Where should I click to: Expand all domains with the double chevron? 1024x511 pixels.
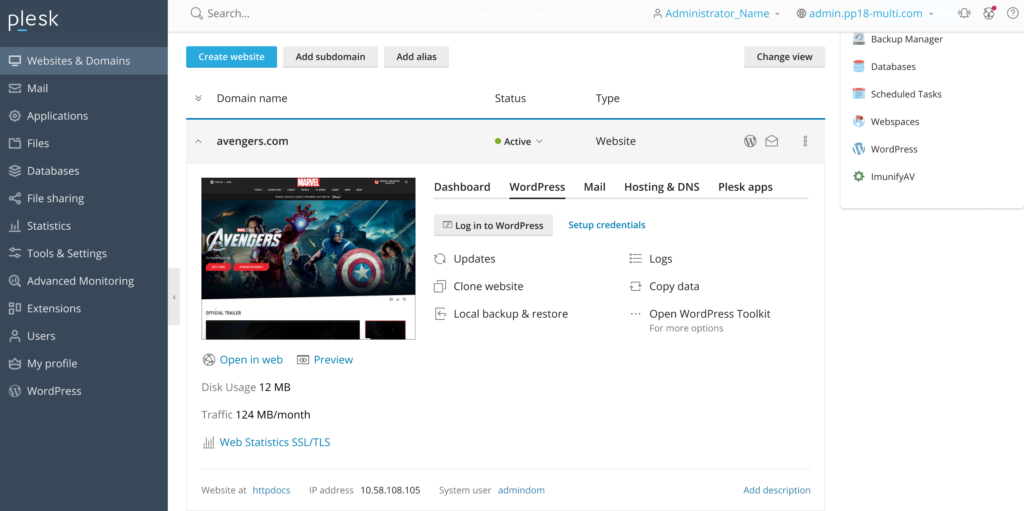click(199, 98)
